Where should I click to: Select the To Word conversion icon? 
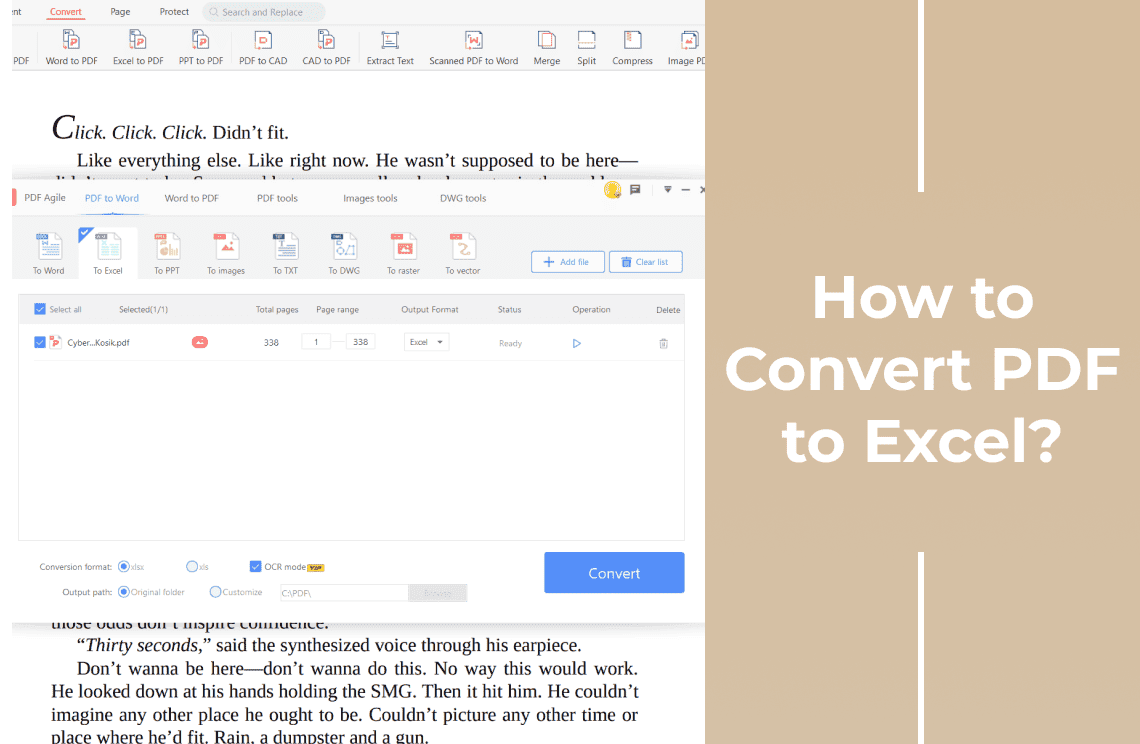pyautogui.click(x=47, y=251)
